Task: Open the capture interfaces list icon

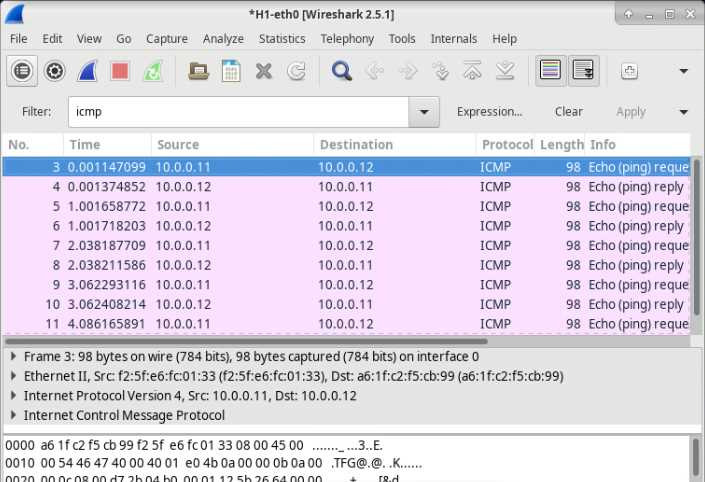Action: tap(22, 71)
